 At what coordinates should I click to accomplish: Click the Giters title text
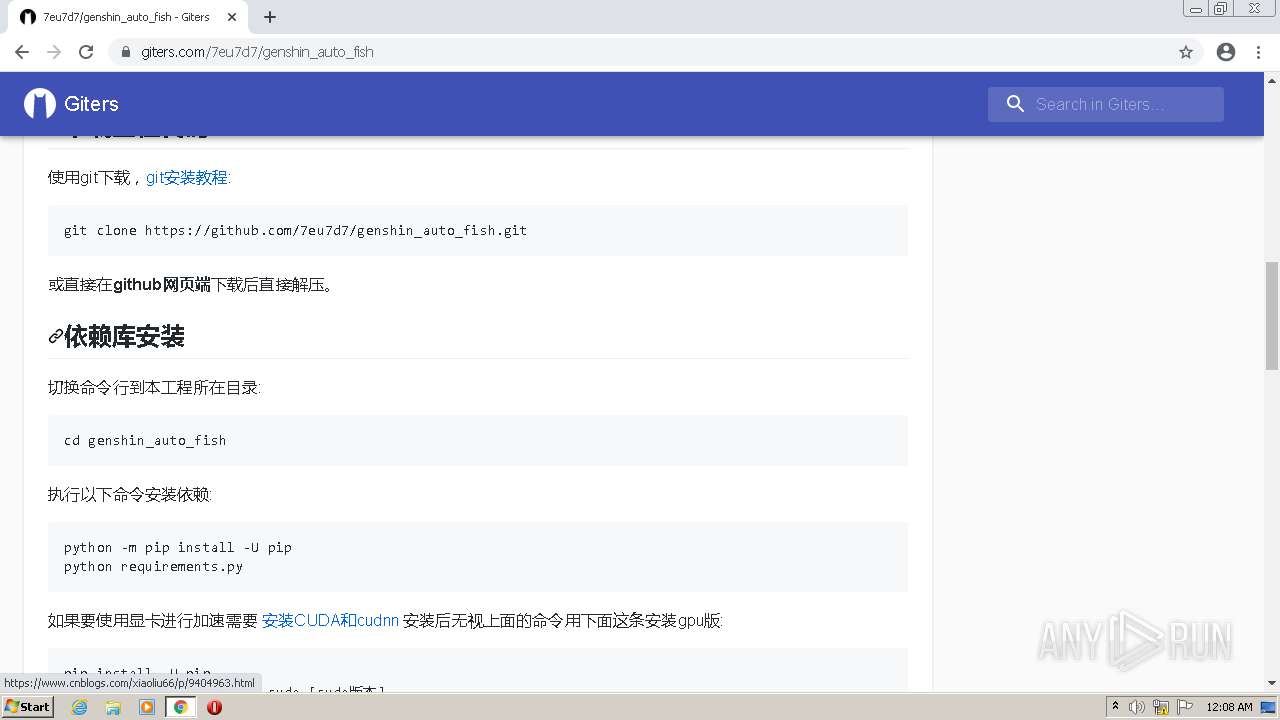pyautogui.click(x=91, y=104)
